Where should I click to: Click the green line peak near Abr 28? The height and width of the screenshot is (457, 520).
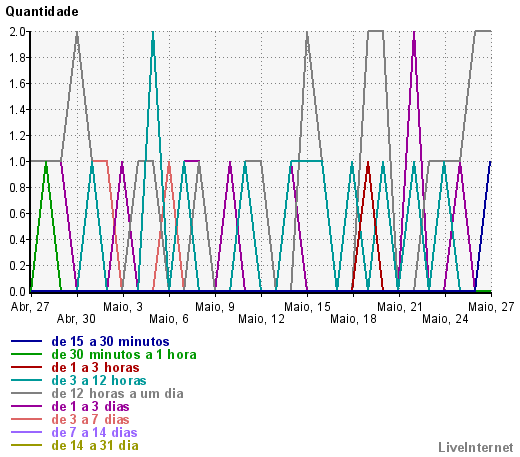[46, 162]
